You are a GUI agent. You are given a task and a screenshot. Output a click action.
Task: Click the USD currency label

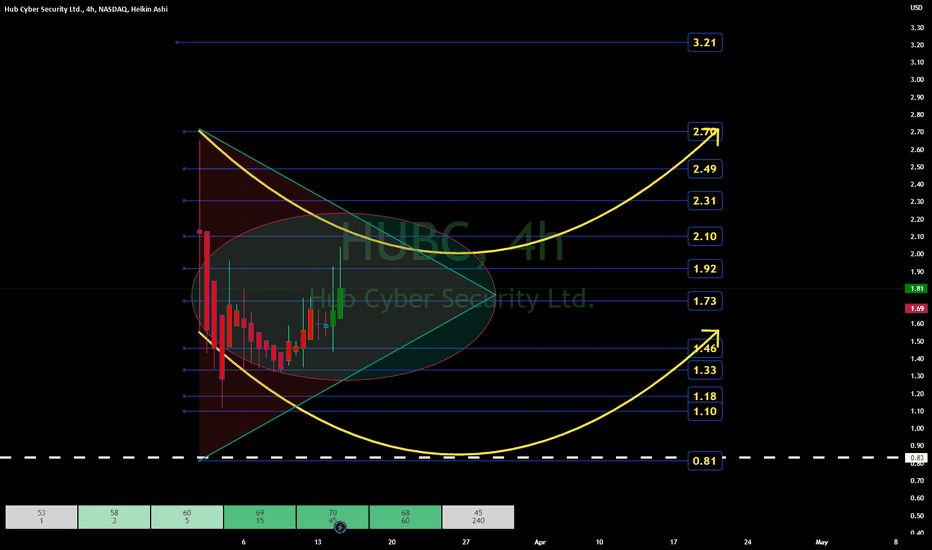click(916, 8)
